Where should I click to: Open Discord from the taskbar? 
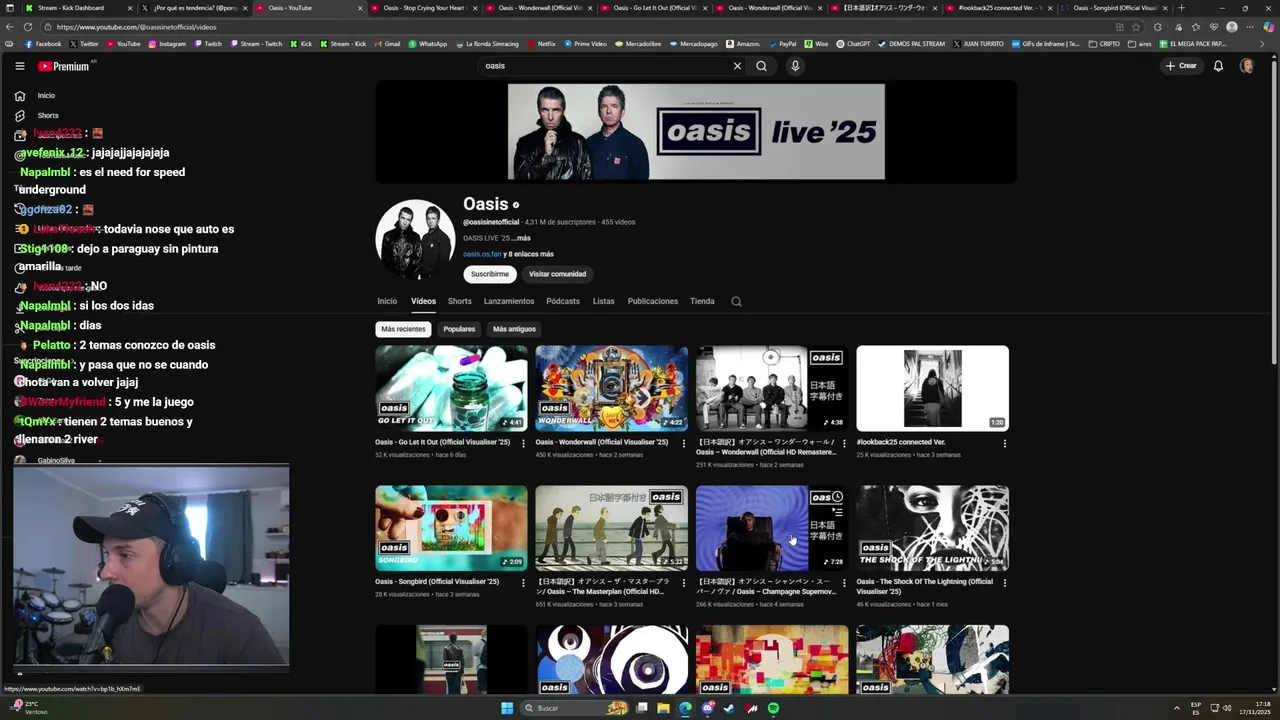(x=707, y=708)
